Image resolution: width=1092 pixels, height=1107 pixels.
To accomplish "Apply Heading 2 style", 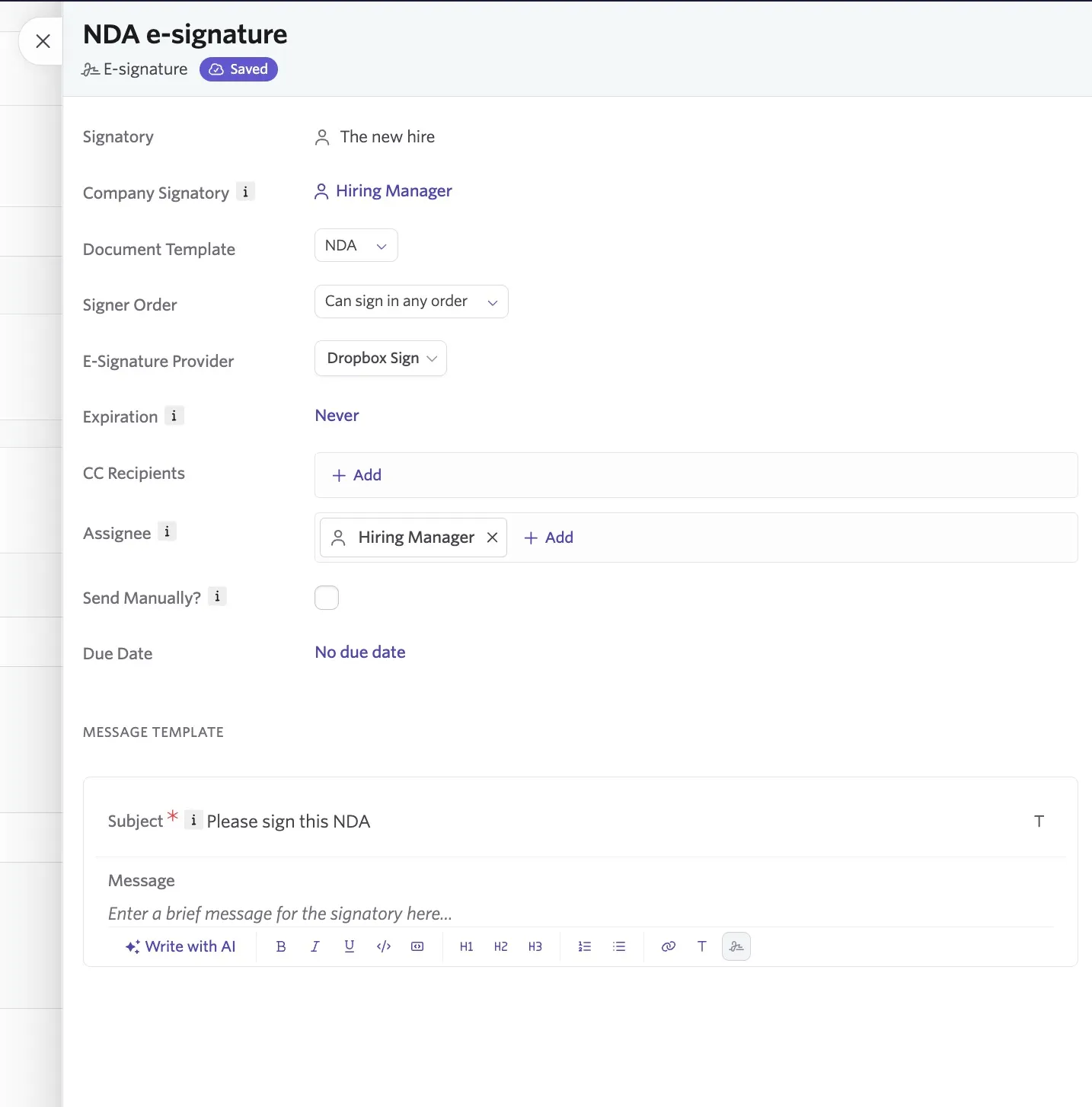I will [501, 946].
